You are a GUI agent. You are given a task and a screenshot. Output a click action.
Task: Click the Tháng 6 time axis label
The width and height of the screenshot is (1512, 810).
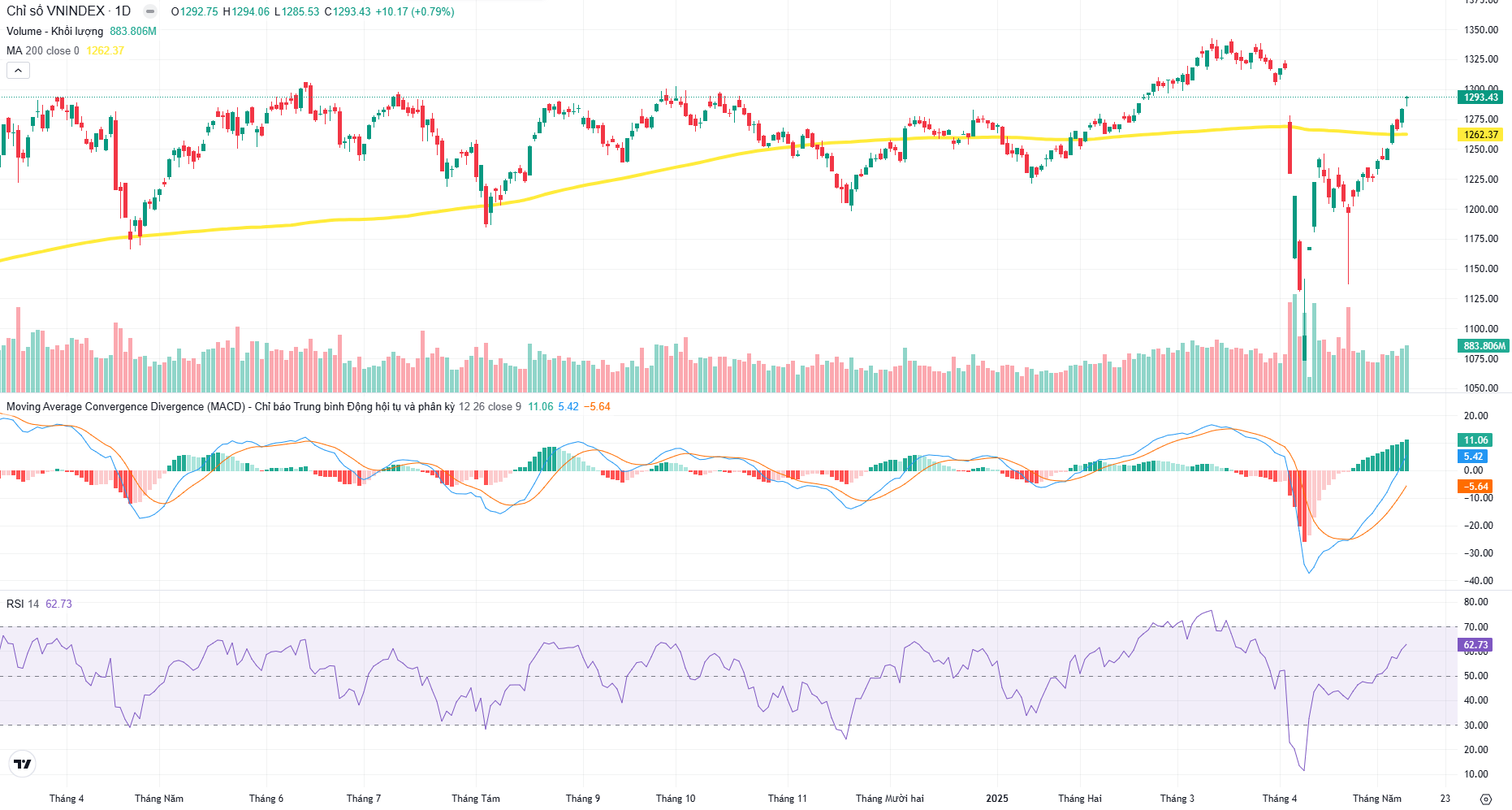266,799
